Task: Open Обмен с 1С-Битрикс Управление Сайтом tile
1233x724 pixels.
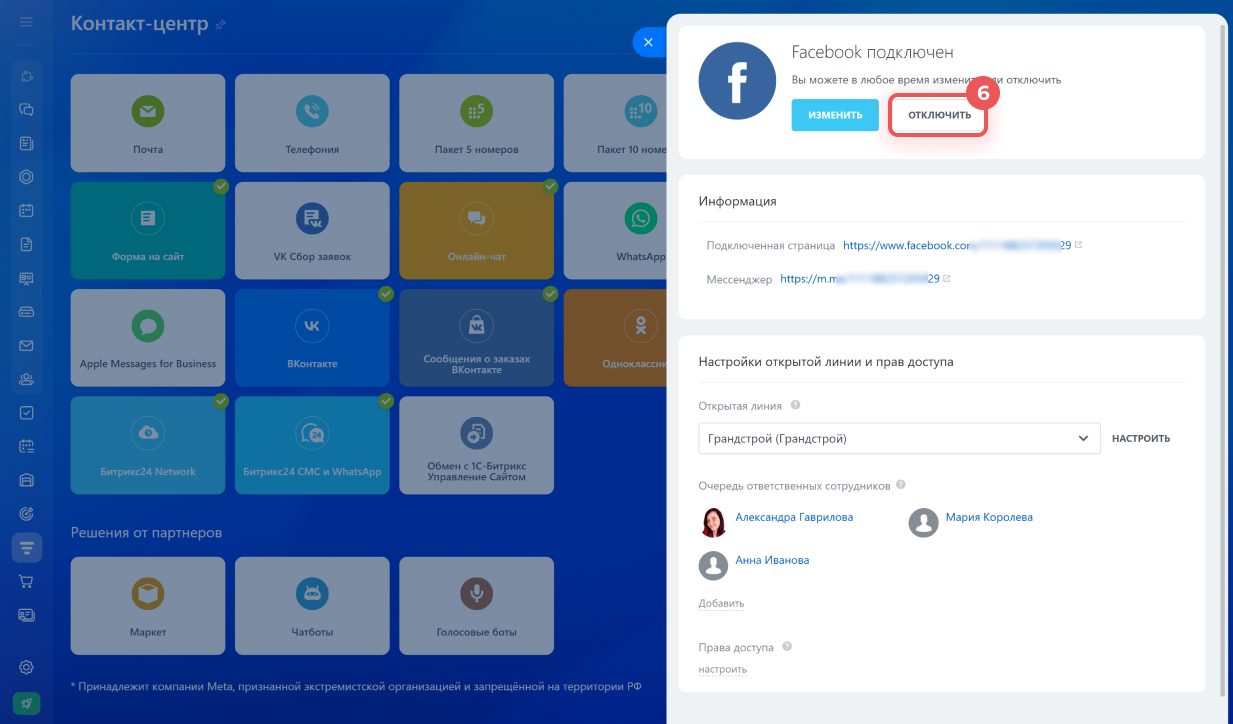Action: [476, 445]
